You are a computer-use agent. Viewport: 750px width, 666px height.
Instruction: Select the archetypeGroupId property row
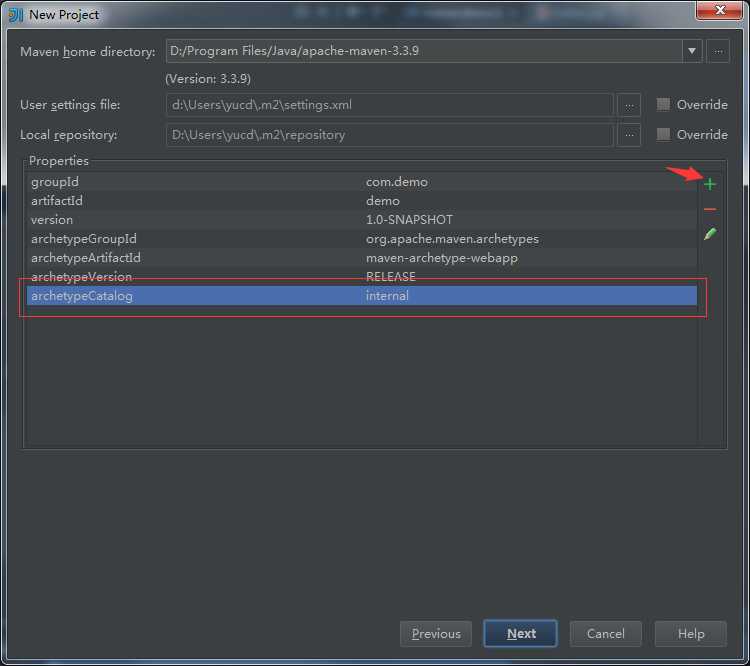pos(362,239)
